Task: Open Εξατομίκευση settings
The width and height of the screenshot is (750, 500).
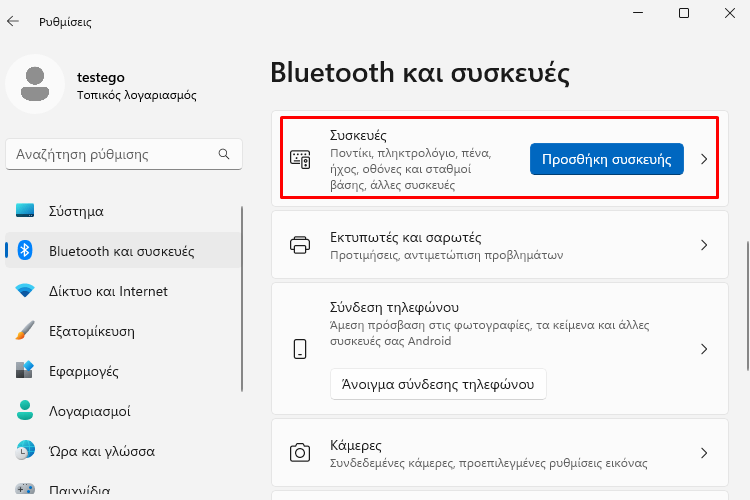Action: pyautogui.click(x=123, y=331)
